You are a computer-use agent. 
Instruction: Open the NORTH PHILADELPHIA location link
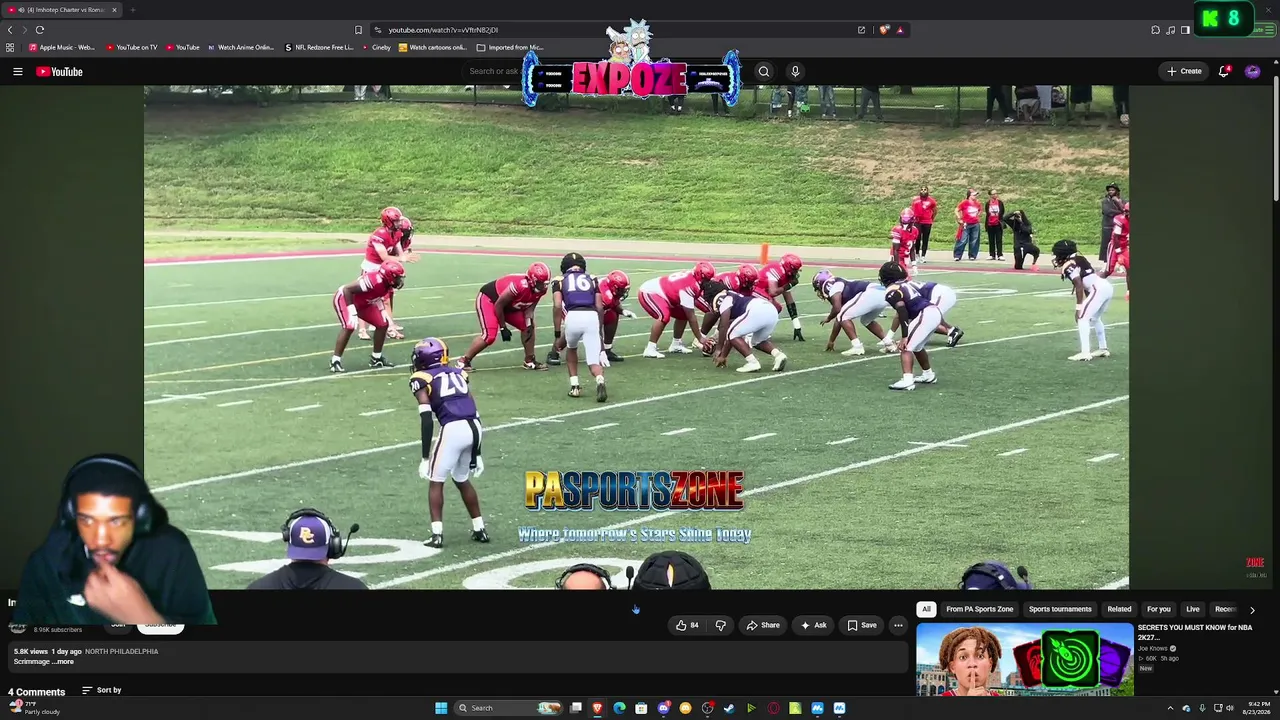click(121, 651)
